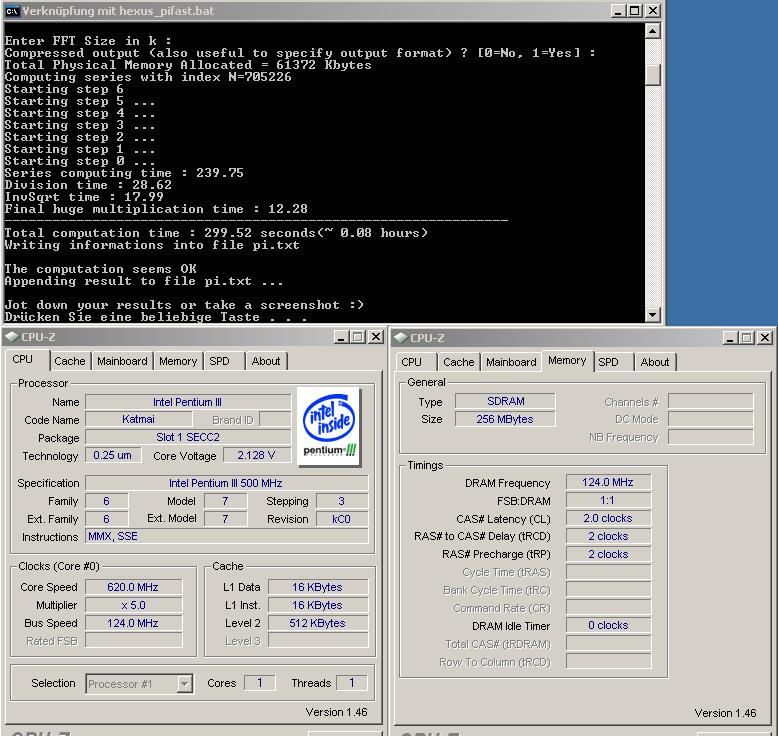Switch to Cache tab in right CPU-Z window
Viewport: 778px width, 736px height.
coord(459,362)
